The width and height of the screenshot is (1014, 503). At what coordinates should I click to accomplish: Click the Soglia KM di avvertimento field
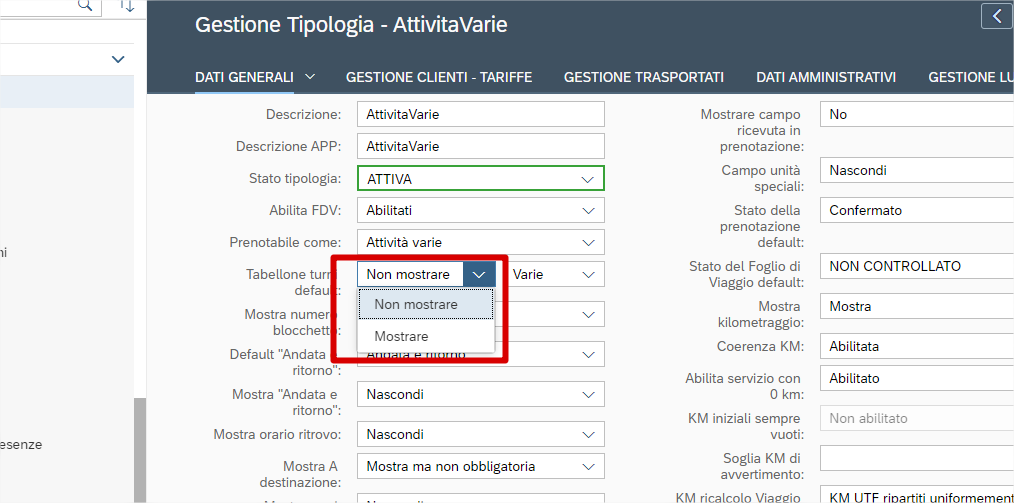915,459
